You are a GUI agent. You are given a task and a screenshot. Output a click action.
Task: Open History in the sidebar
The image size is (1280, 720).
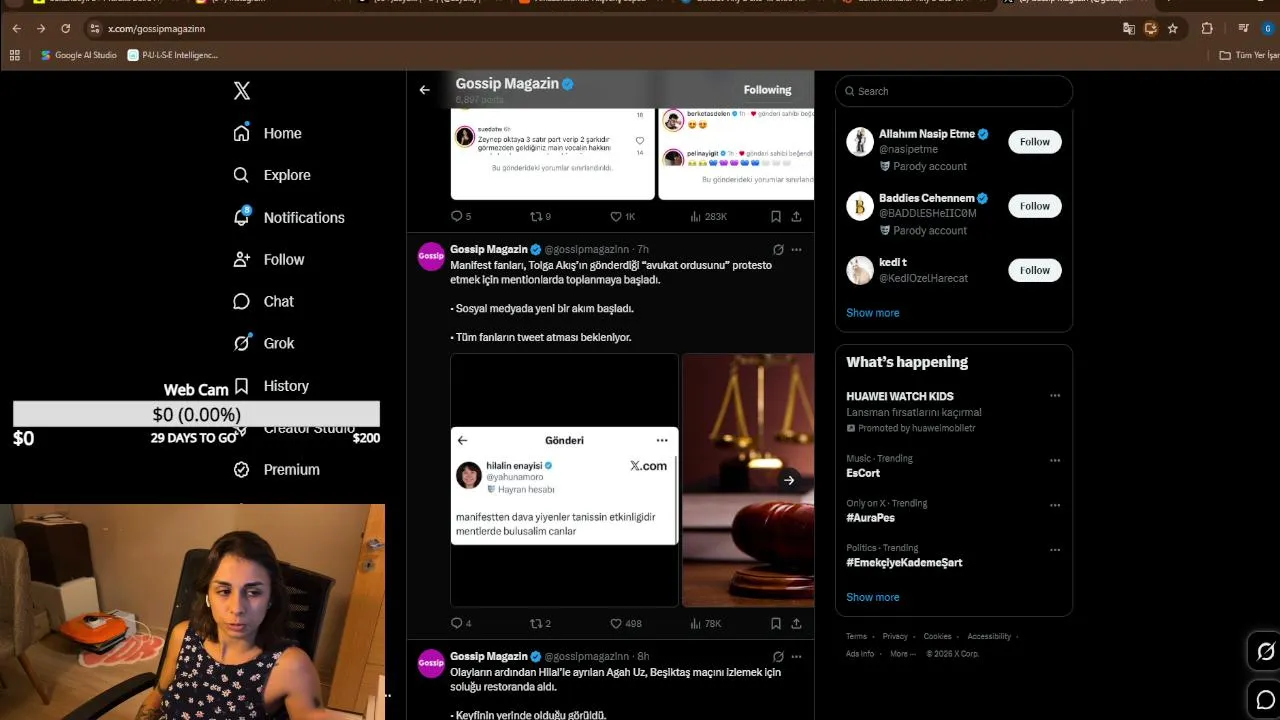pyautogui.click(x=271, y=386)
